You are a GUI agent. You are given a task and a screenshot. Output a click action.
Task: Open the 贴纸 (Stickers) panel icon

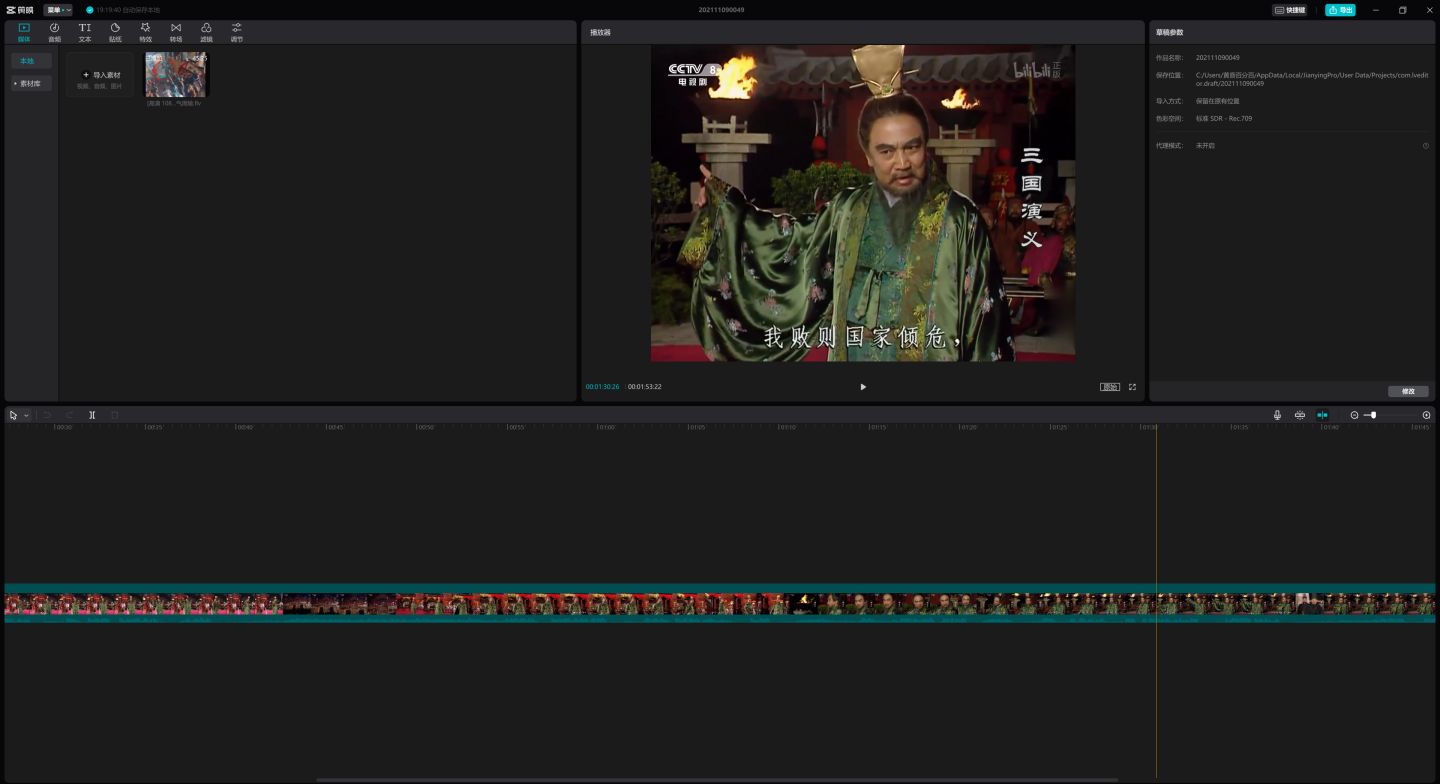[115, 32]
